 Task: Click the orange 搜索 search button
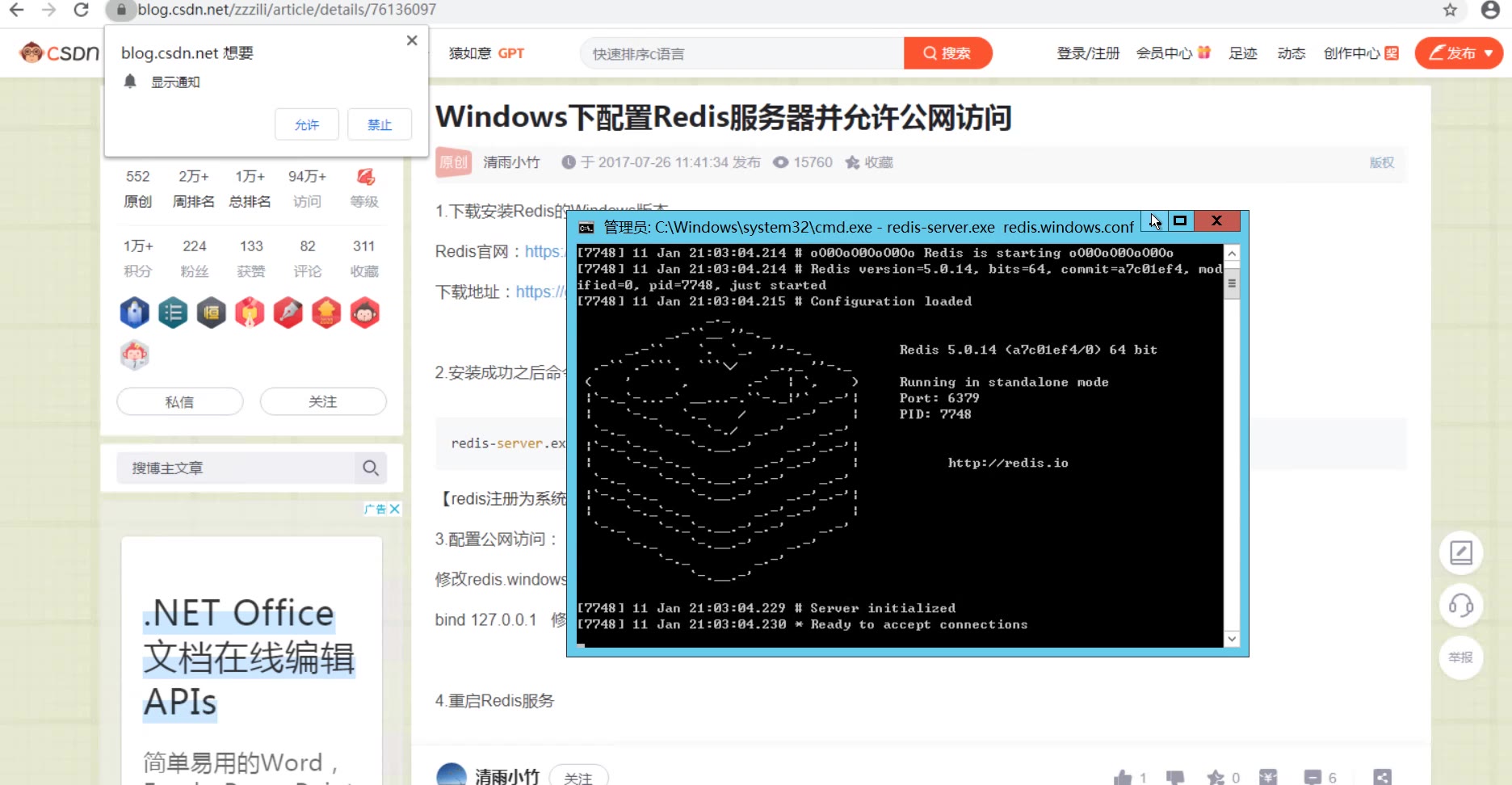pyautogui.click(x=947, y=53)
